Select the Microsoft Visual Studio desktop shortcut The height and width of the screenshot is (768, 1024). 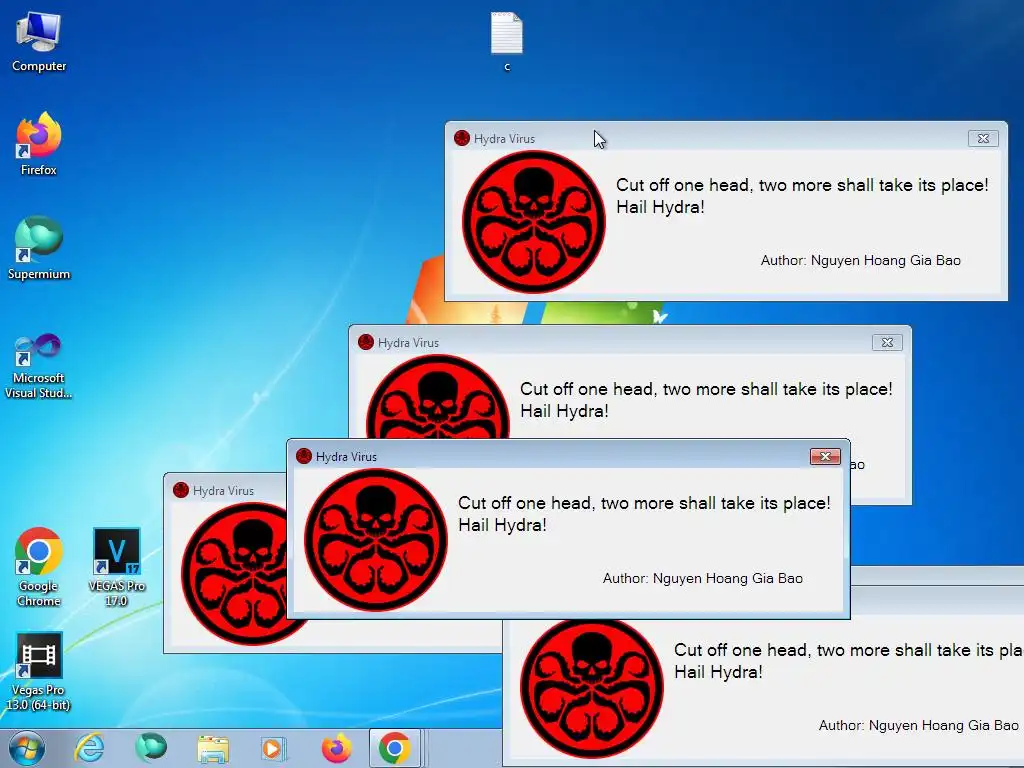coord(39,366)
